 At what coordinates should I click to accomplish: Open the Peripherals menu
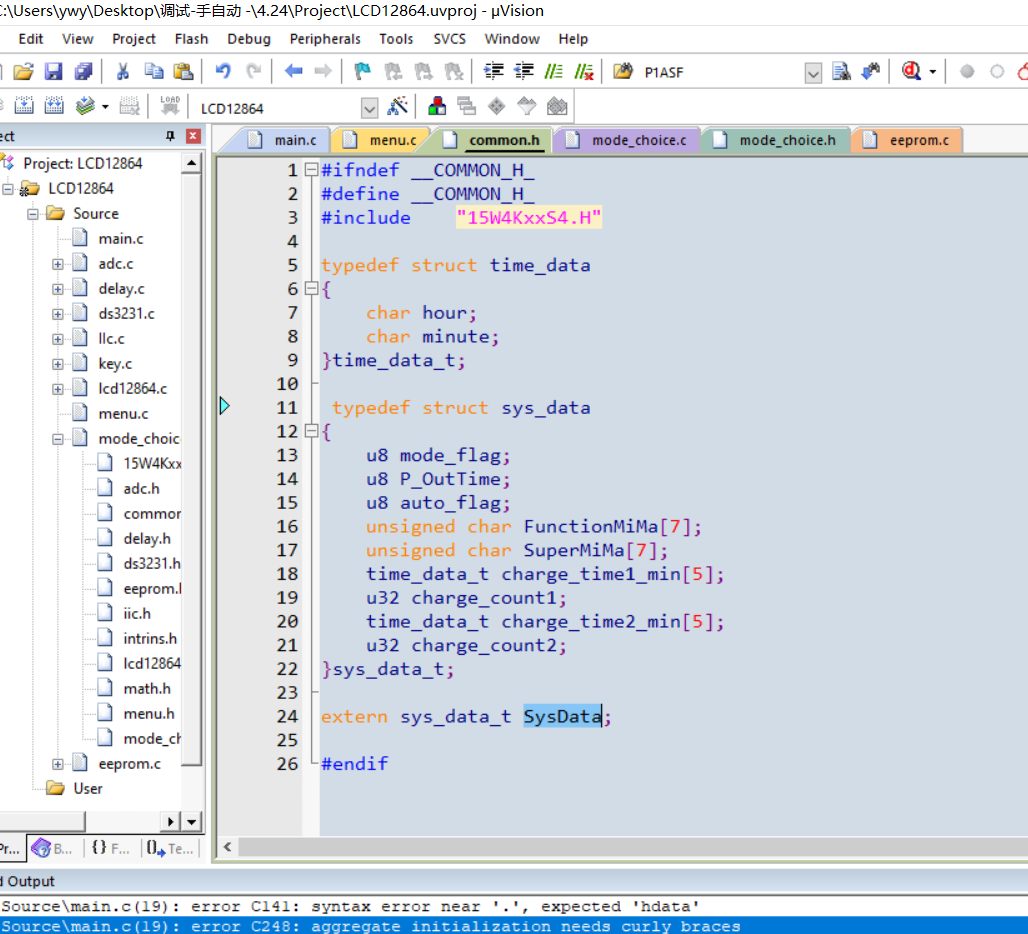click(x=325, y=39)
